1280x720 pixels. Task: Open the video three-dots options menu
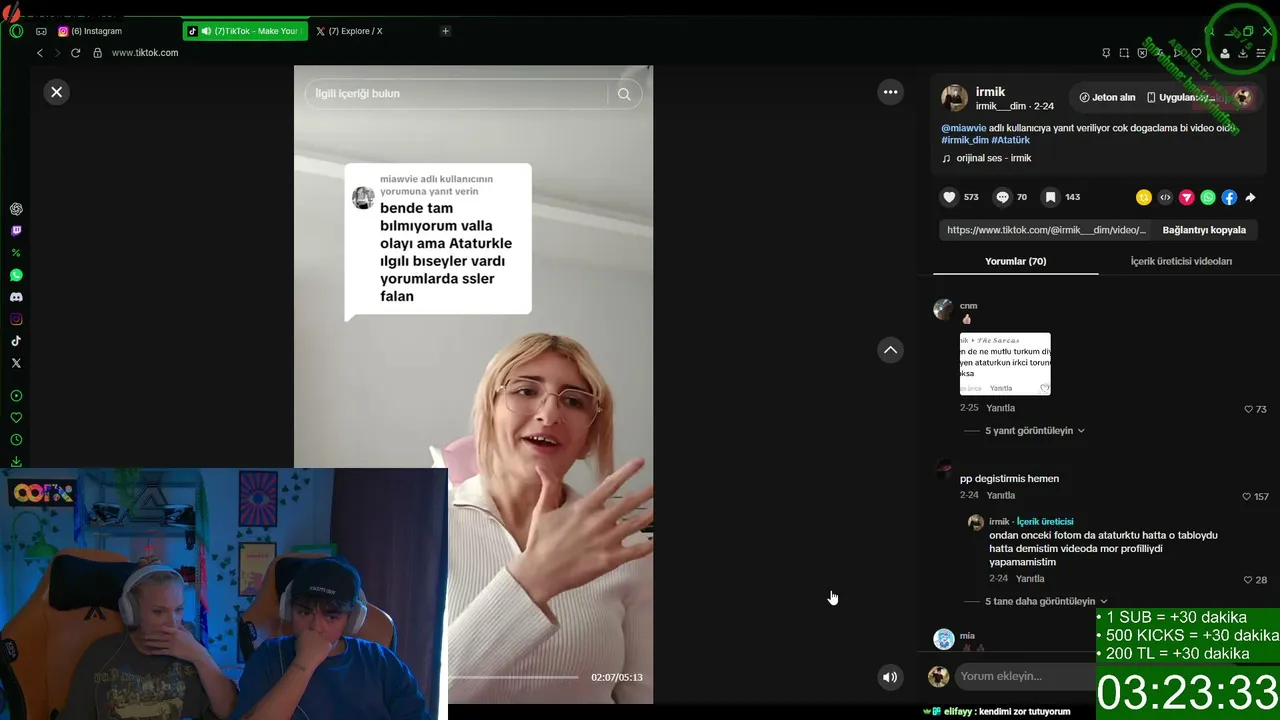[x=890, y=92]
